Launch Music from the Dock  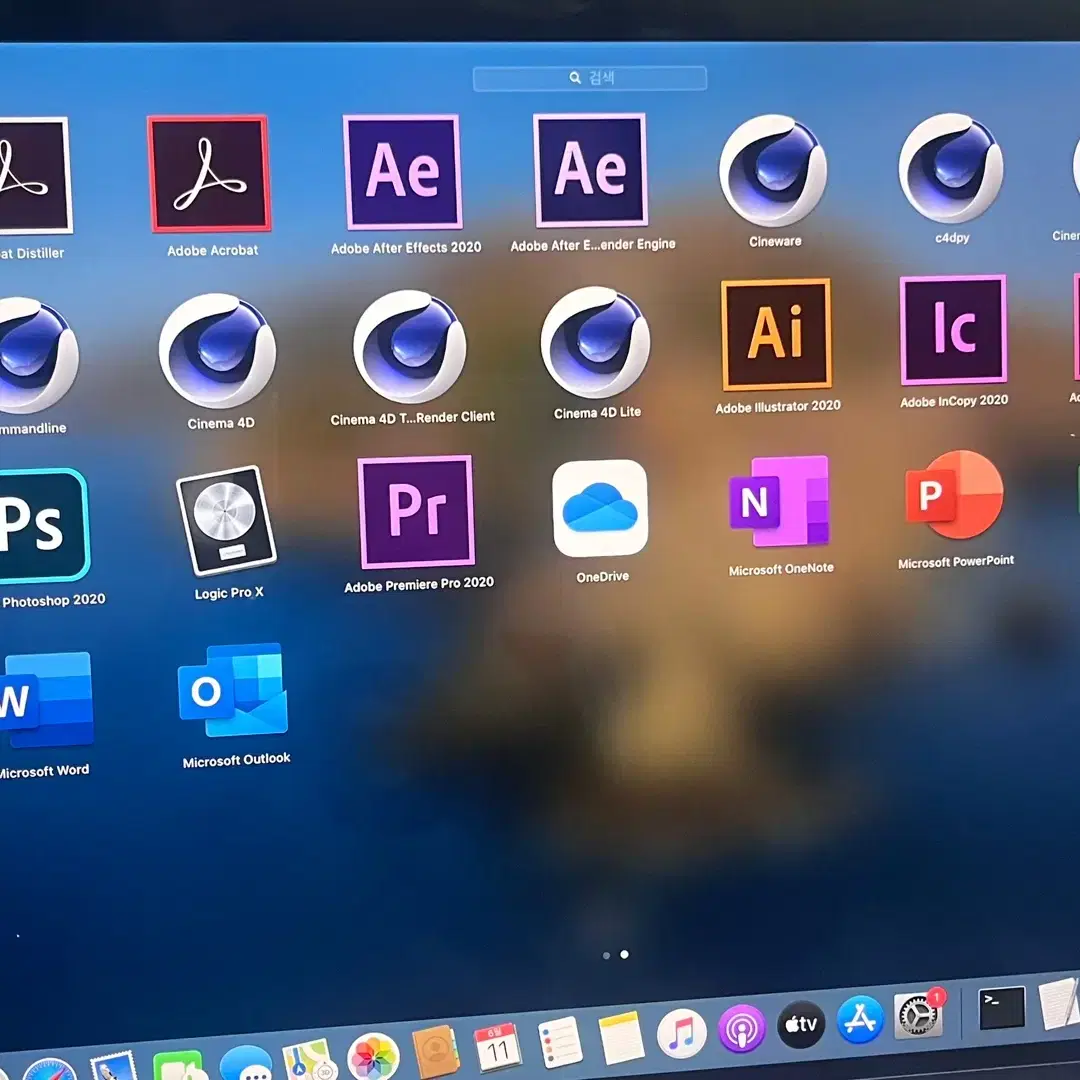[x=681, y=1033]
